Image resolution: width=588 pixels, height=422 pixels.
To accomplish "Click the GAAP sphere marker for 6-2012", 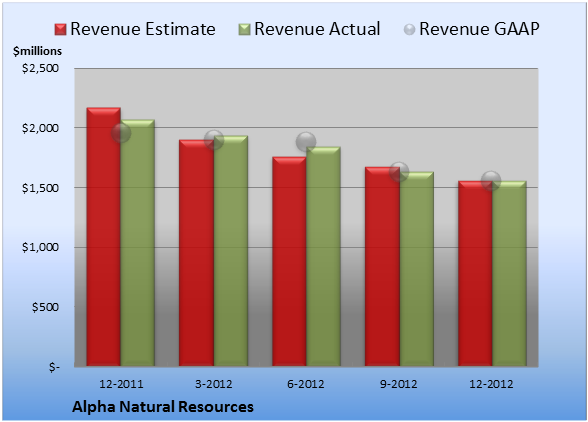I will coord(306,142).
